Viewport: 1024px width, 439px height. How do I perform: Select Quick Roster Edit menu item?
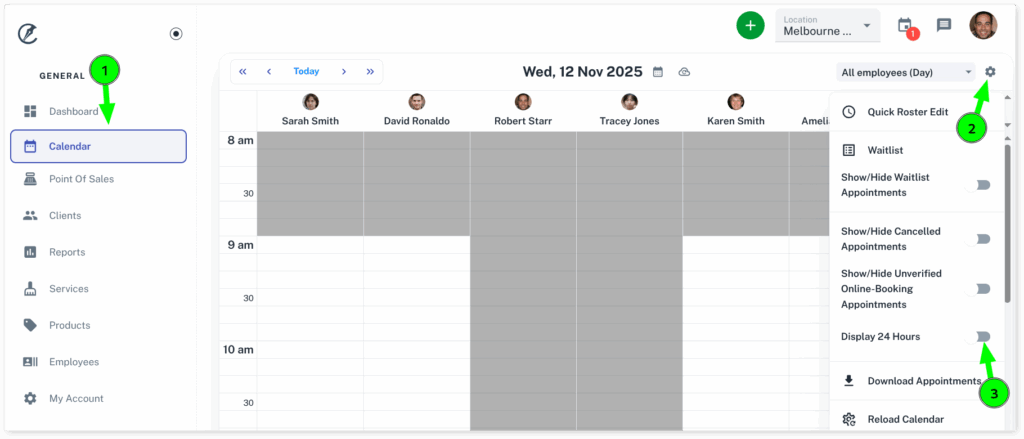(907, 112)
